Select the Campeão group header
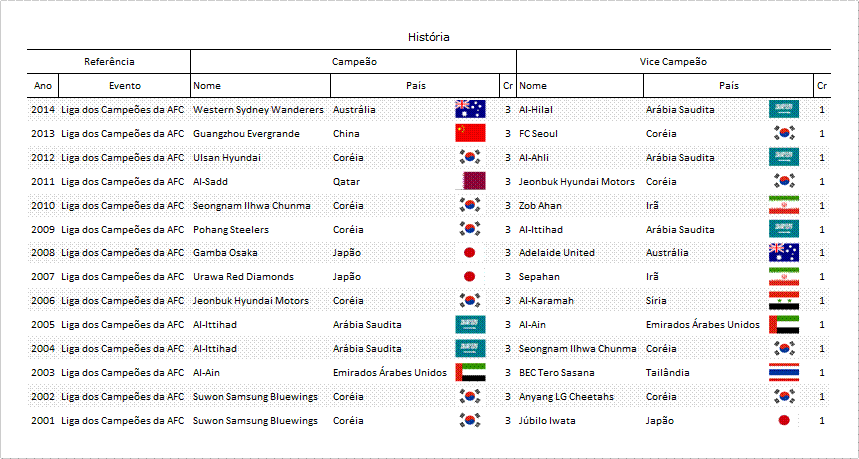The image size is (859, 459). (x=354, y=61)
